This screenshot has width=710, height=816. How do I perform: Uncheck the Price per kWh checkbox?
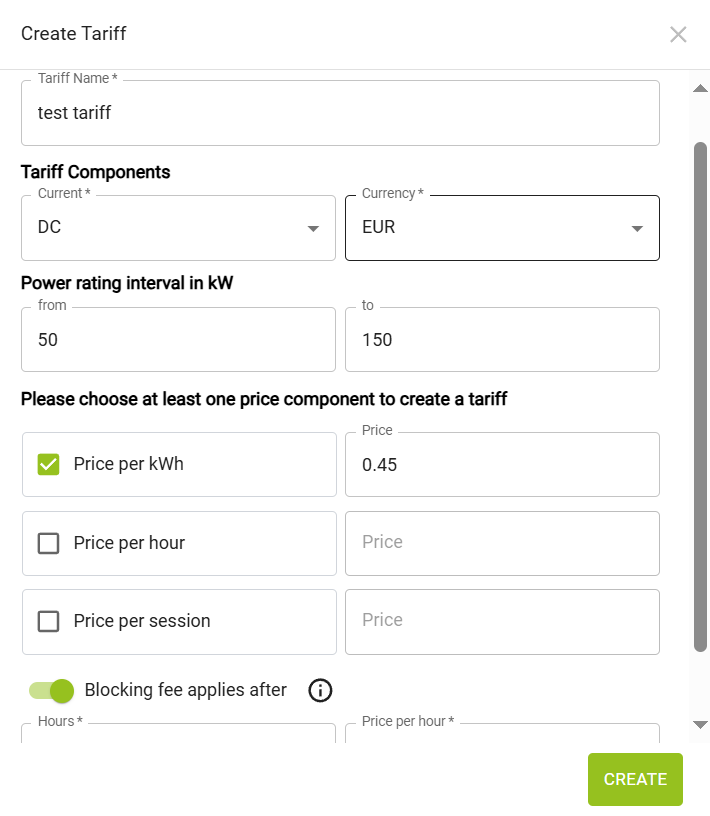[48, 464]
